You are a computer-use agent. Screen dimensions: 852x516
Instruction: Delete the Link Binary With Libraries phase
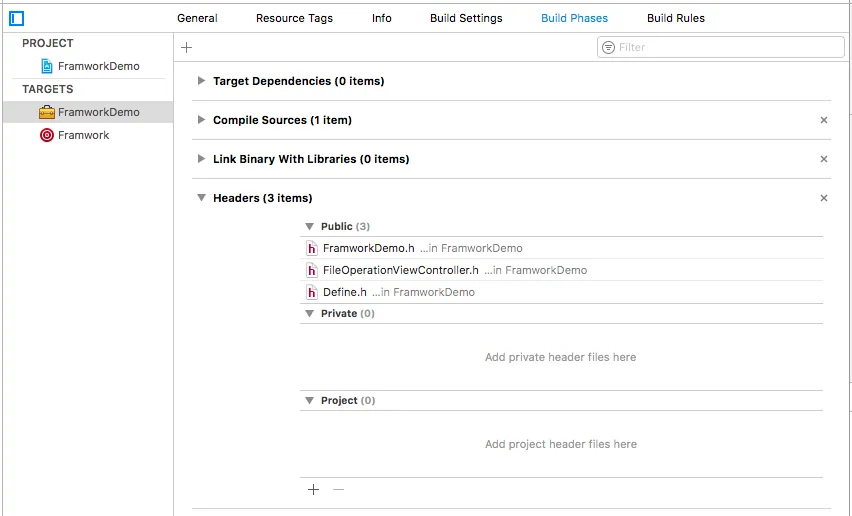click(824, 159)
